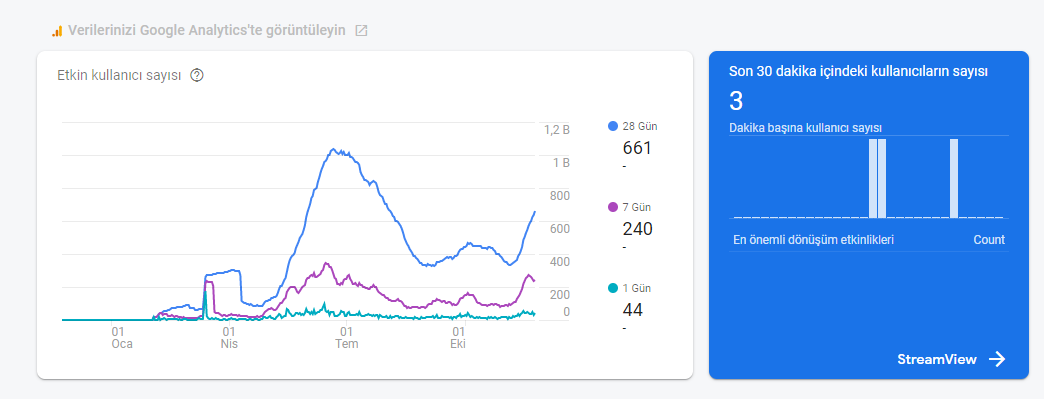The height and width of the screenshot is (399, 1044).
Task: Click the purple 7 Gün legend dot
Action: 613,207
